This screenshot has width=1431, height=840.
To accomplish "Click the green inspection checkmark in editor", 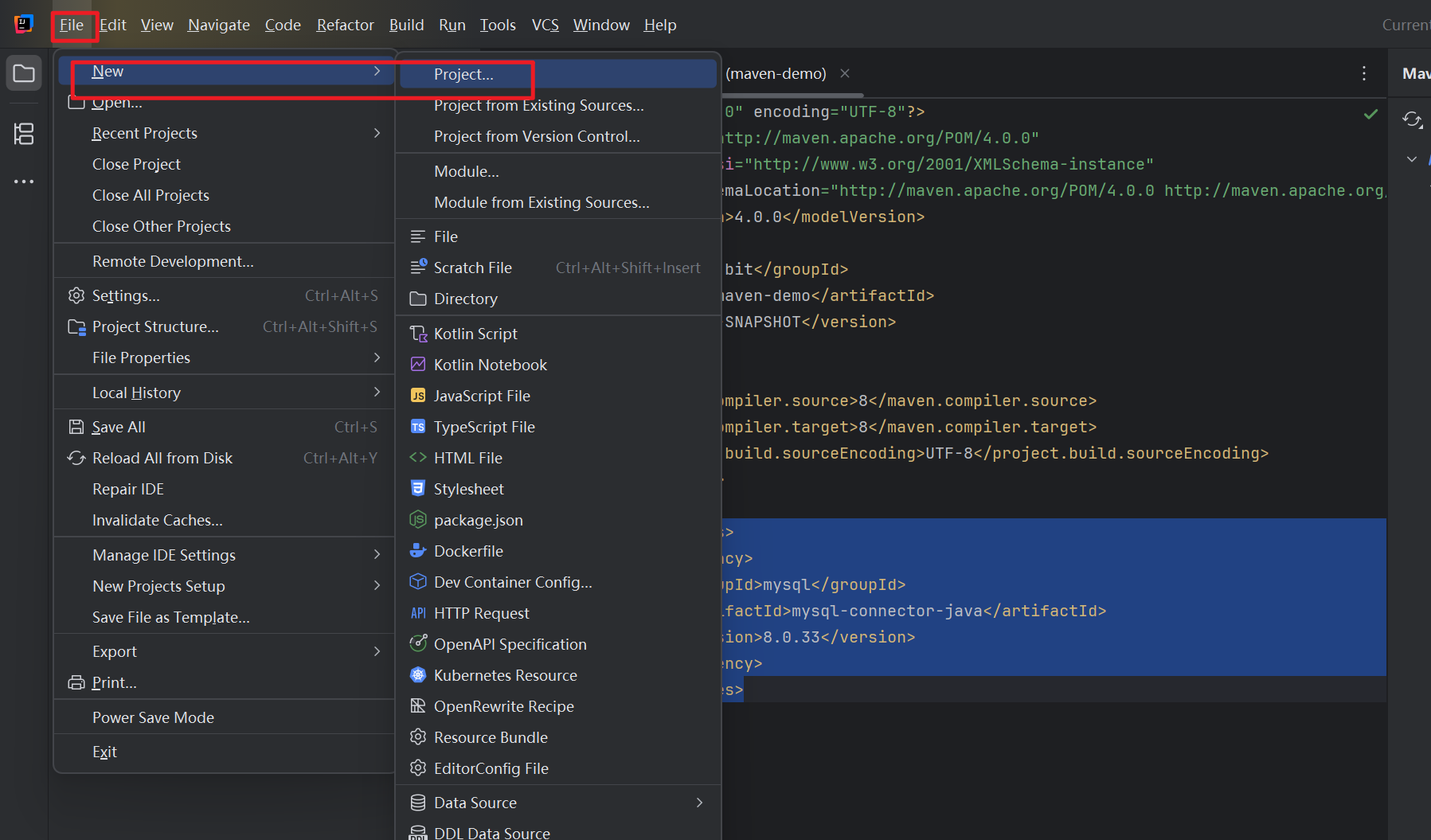I will pos(1370,114).
